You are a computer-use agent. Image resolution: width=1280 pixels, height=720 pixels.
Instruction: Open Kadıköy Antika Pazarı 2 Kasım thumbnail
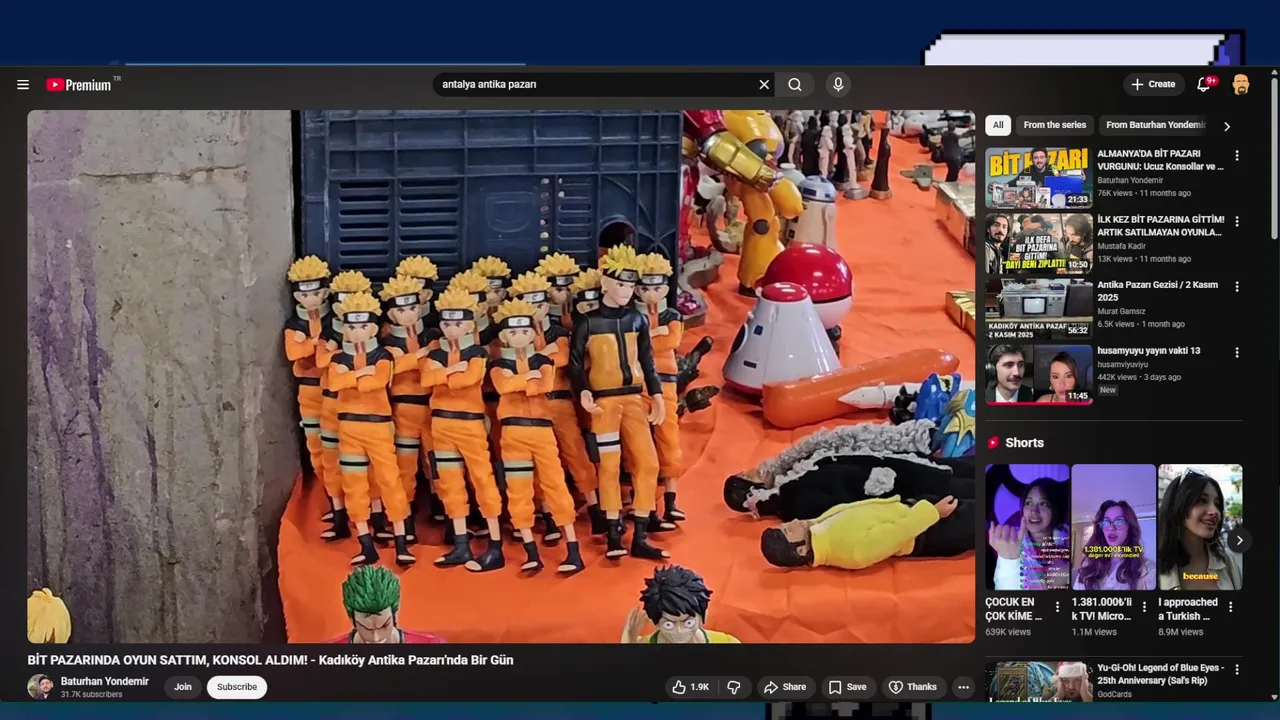(x=1039, y=309)
